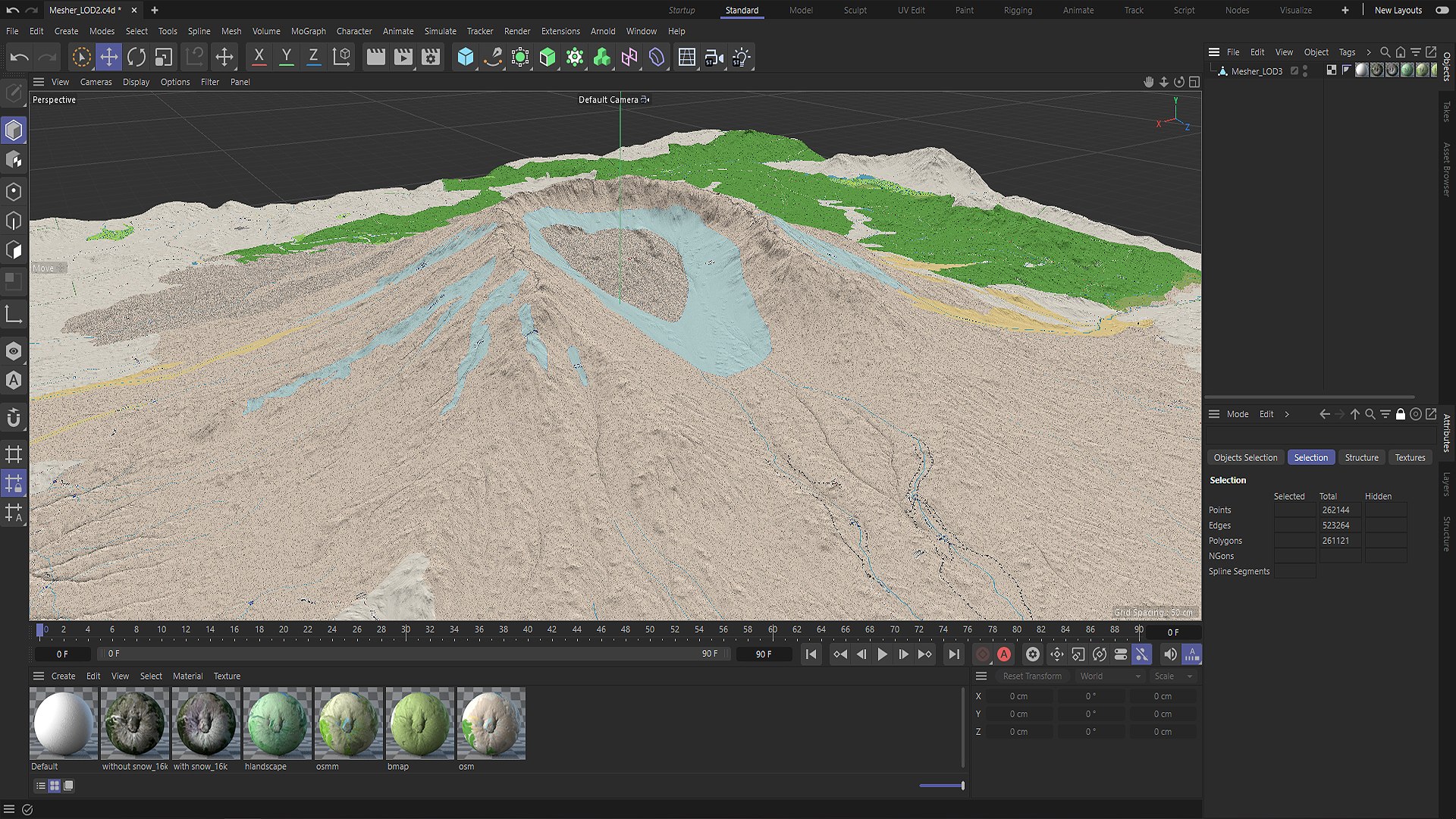Viewport: 1456px width, 819px height.
Task: Toggle Mesher_LOD3 visibility dots
Action: coord(1305,71)
